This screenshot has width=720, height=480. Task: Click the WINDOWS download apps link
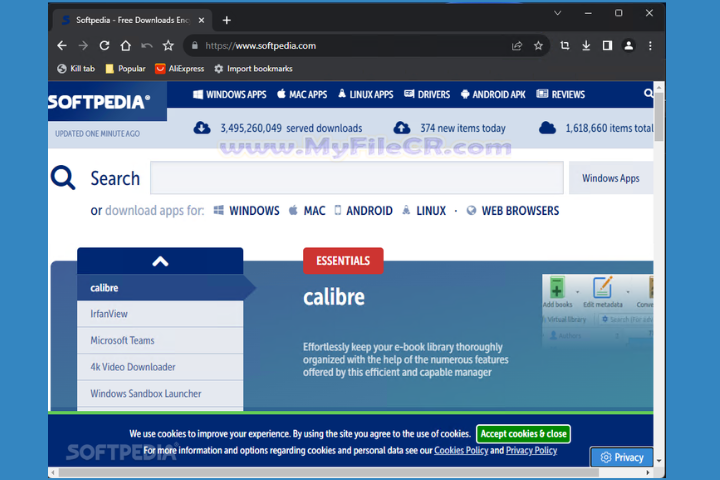point(247,211)
